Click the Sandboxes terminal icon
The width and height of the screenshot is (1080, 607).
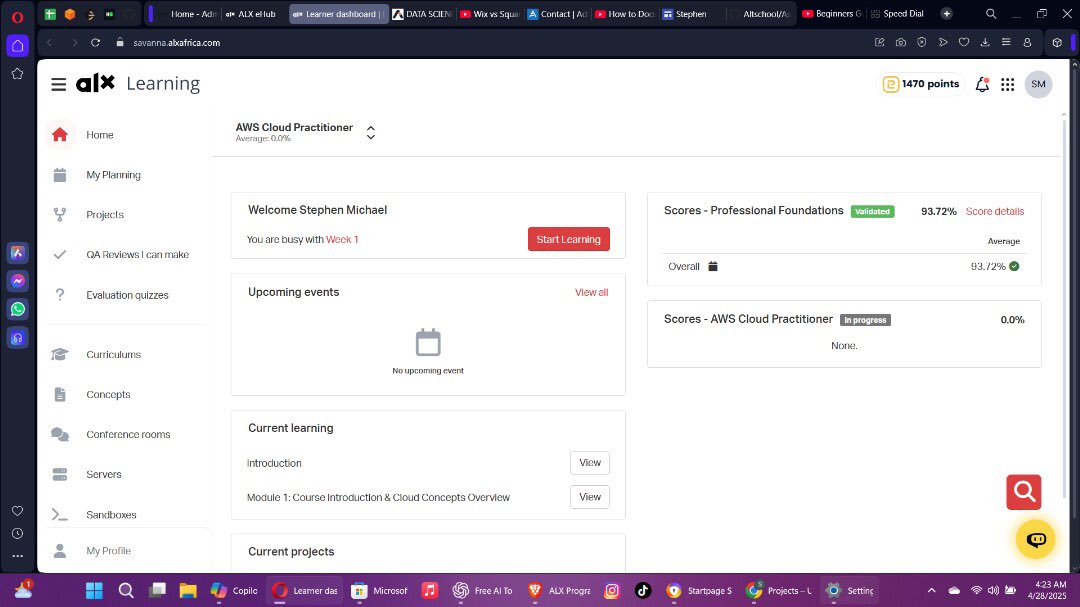point(60,515)
